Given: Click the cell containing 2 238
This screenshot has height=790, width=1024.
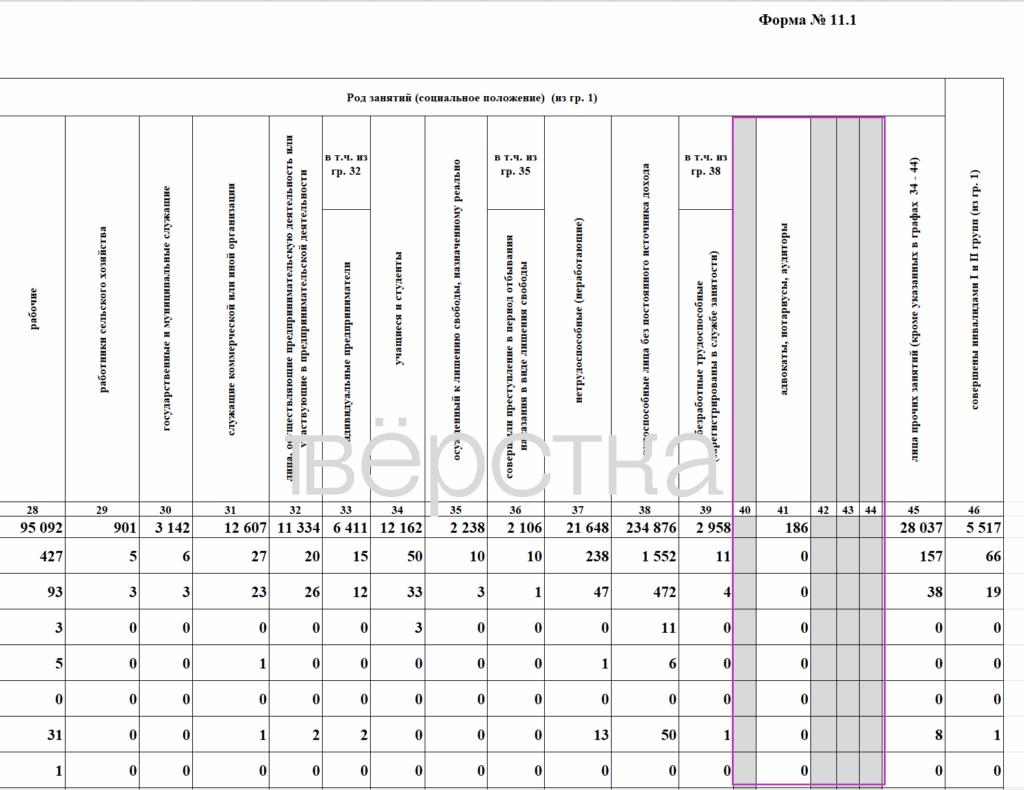Looking at the screenshot, I should pos(456,528).
